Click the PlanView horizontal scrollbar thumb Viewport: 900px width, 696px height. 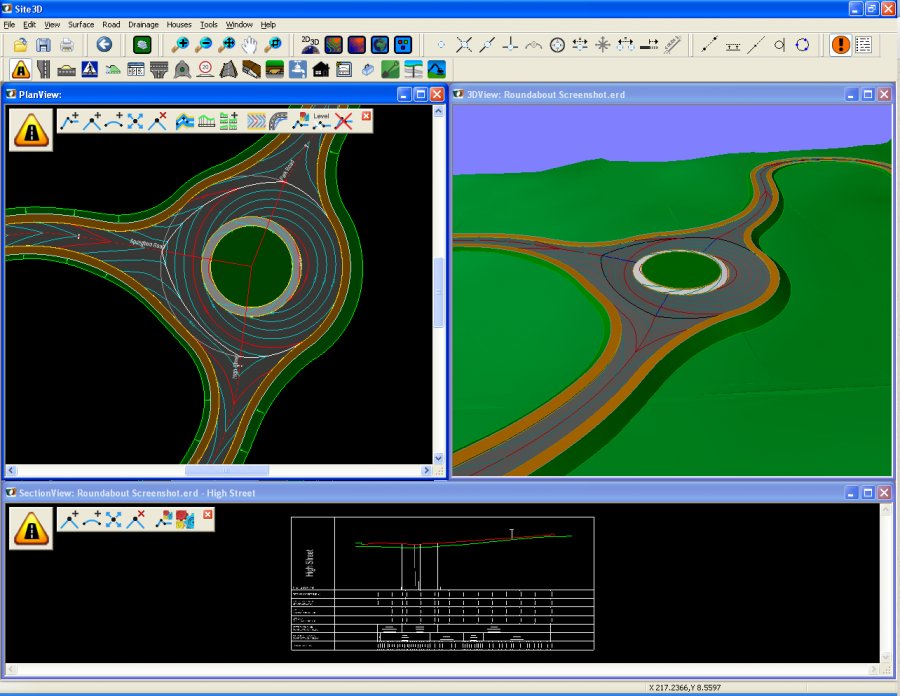227,471
